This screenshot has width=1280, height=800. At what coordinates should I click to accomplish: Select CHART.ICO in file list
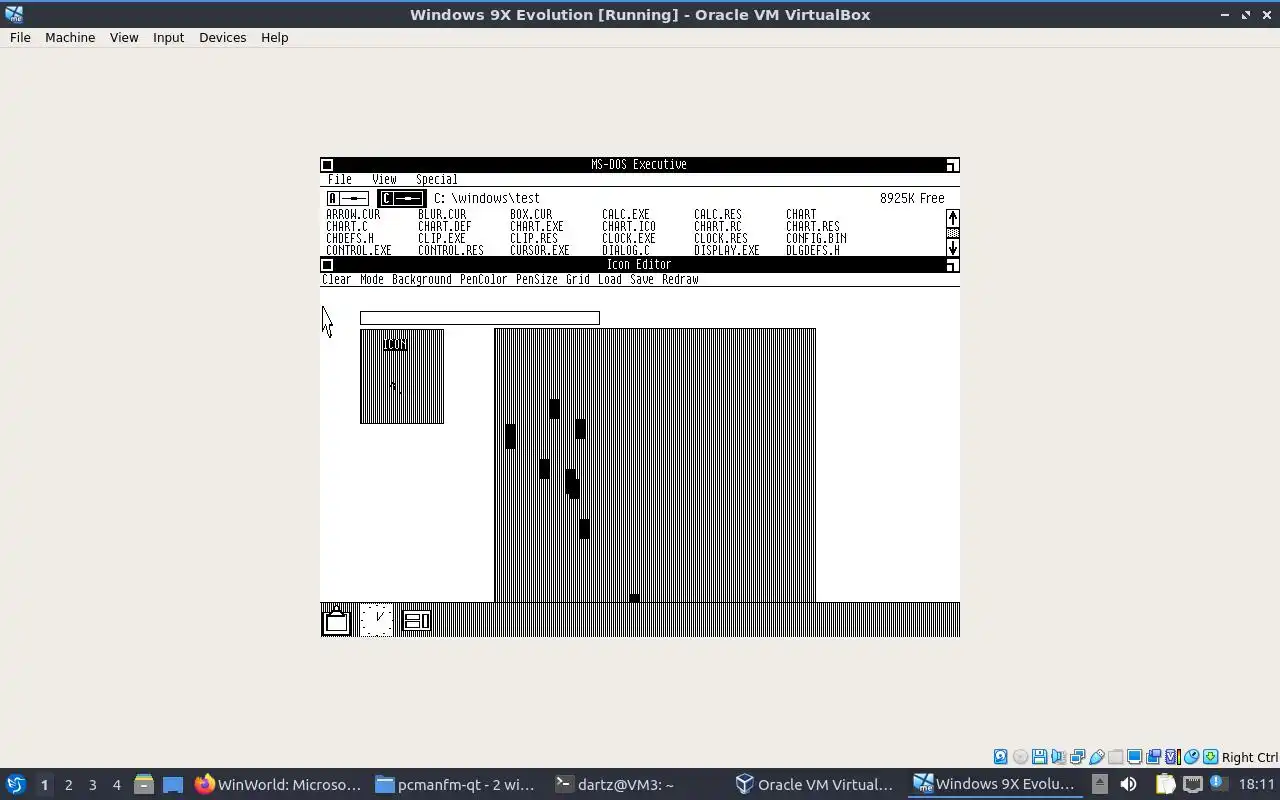(x=629, y=226)
